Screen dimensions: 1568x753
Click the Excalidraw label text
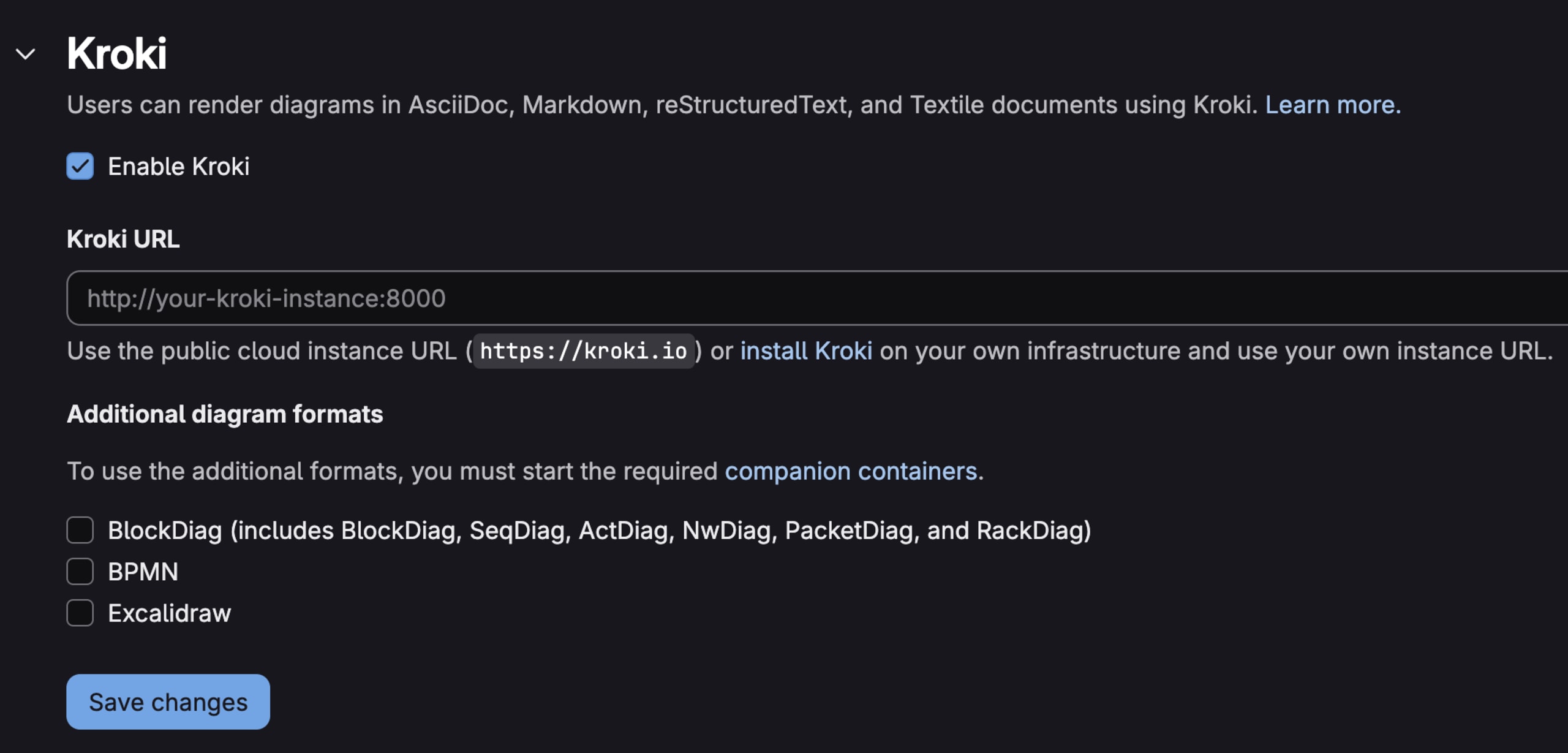169,613
